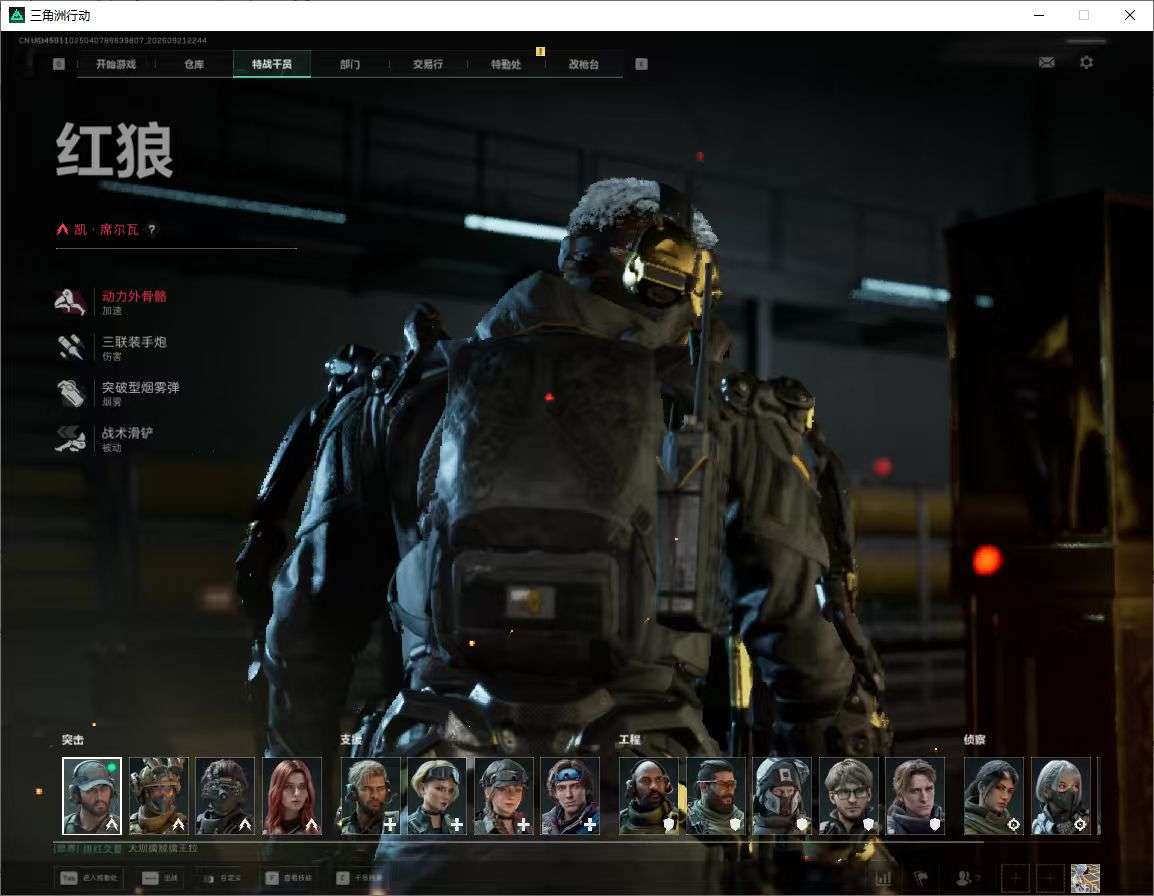Viewport: 1154px width, 896px height.
Task: Select the 动力外骨骼 exoskeleton skill icon
Action: (x=71, y=302)
